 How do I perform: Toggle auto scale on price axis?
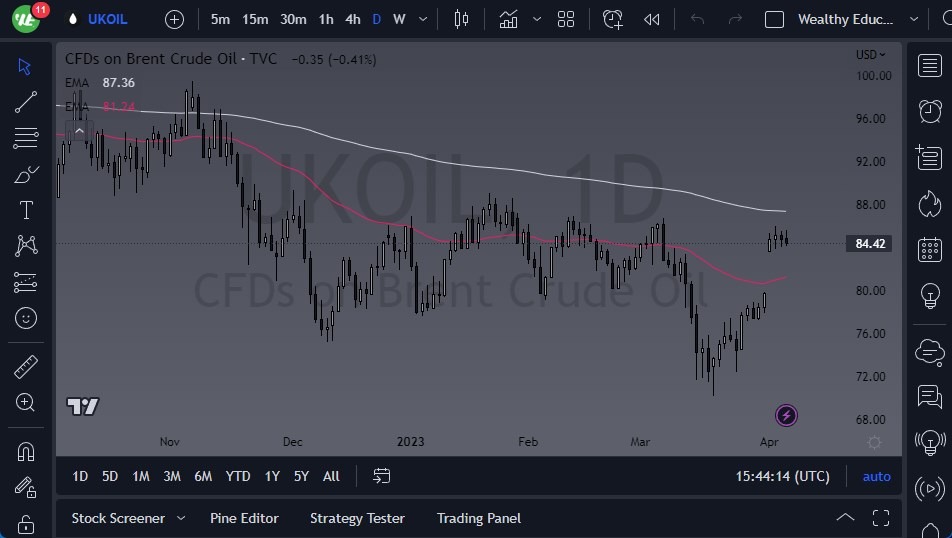click(x=876, y=476)
